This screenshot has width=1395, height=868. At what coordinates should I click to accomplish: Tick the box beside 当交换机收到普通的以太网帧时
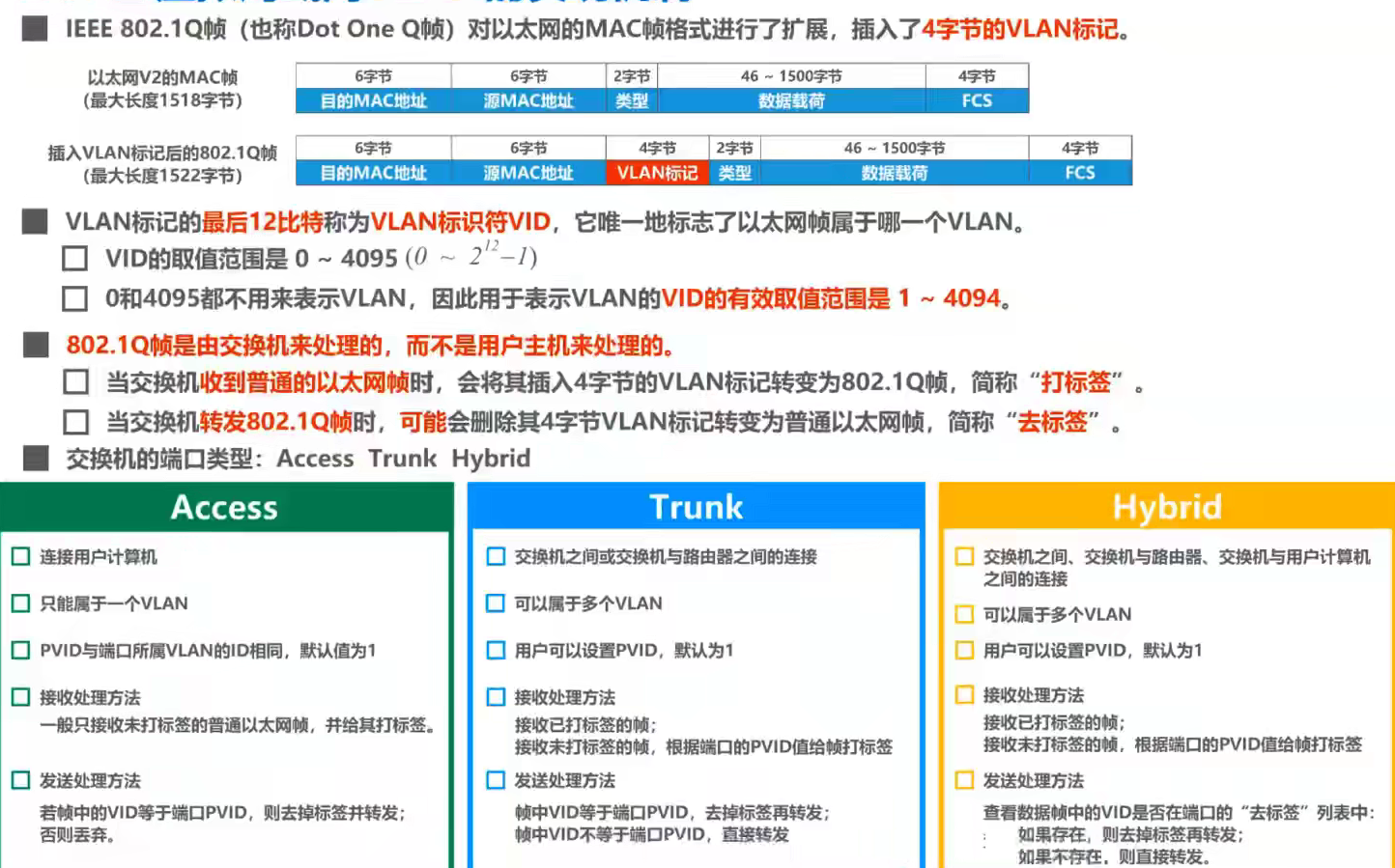click(x=75, y=382)
